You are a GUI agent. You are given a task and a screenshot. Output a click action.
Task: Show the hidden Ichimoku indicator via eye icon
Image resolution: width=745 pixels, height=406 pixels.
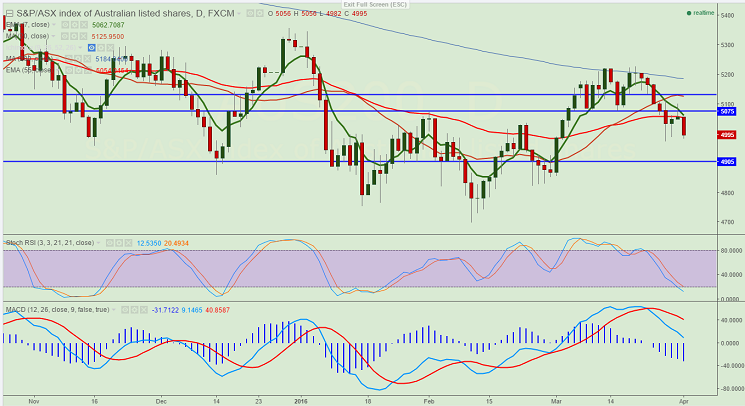coord(92,47)
